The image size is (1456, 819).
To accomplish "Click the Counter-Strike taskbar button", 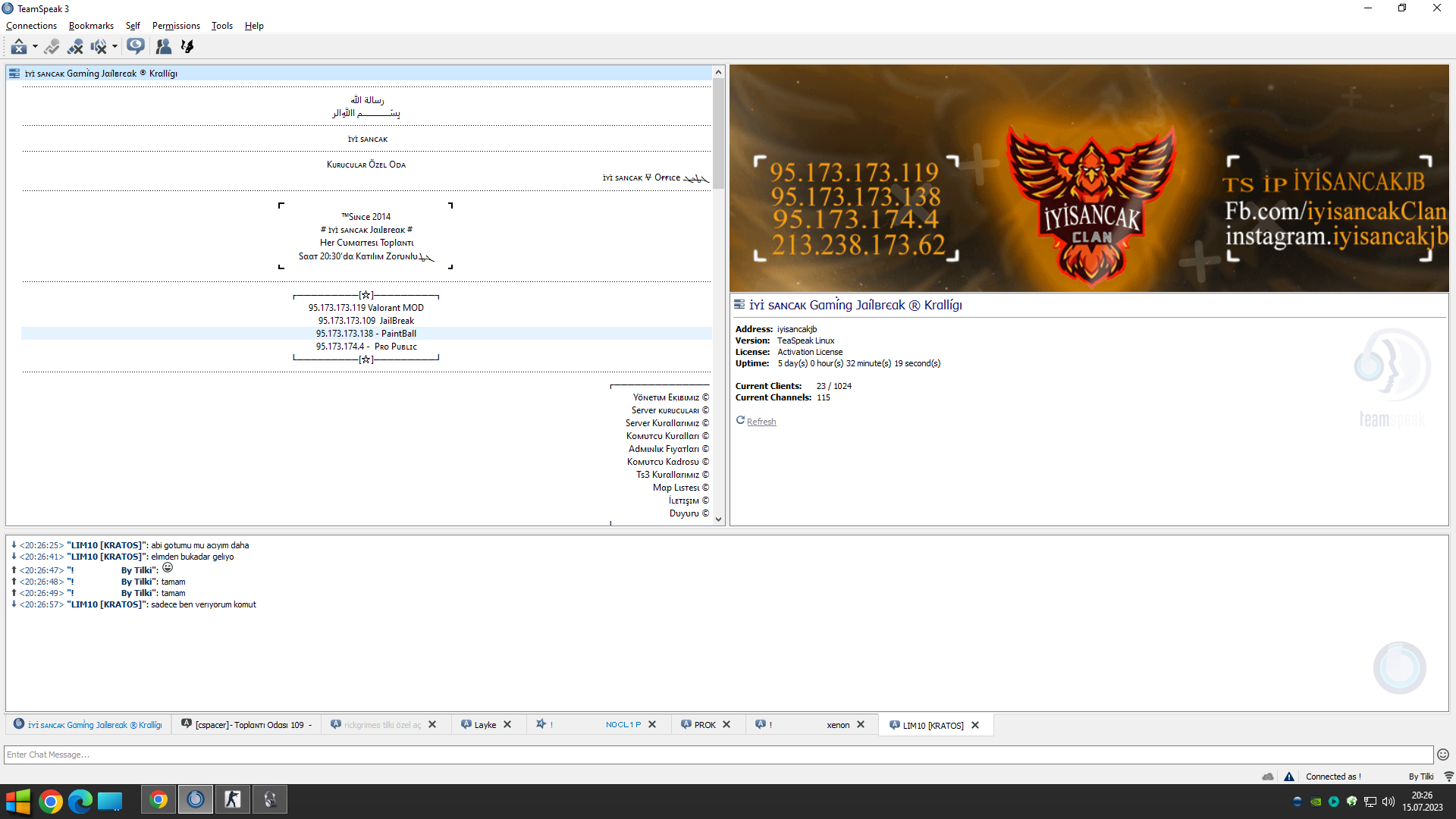I will pos(233,799).
